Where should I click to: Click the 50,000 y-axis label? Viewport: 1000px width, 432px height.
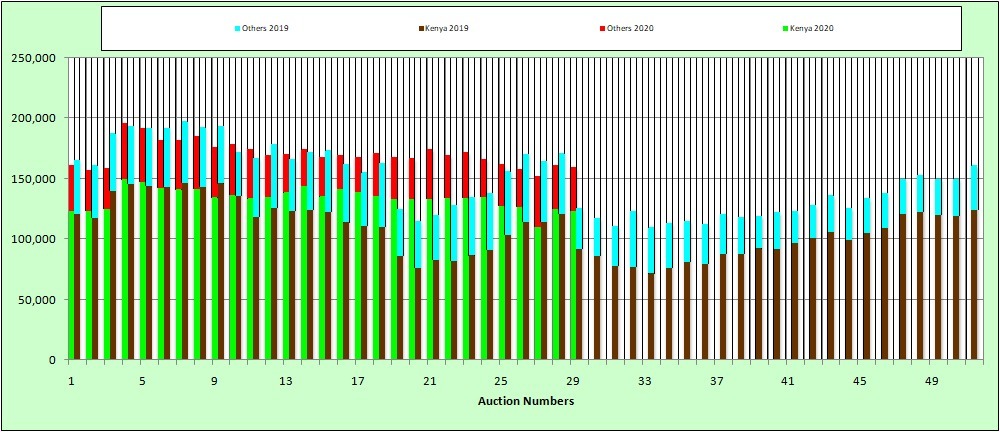click(38, 300)
